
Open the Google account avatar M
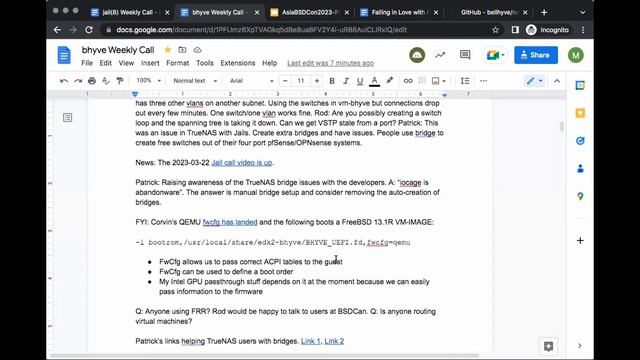pyautogui.click(x=576, y=55)
